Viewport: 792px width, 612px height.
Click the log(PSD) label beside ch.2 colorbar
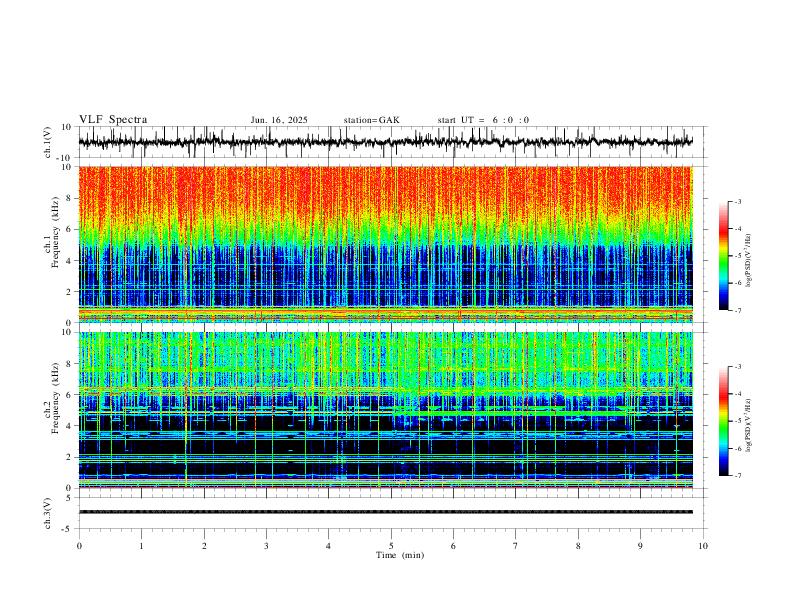coord(748,425)
